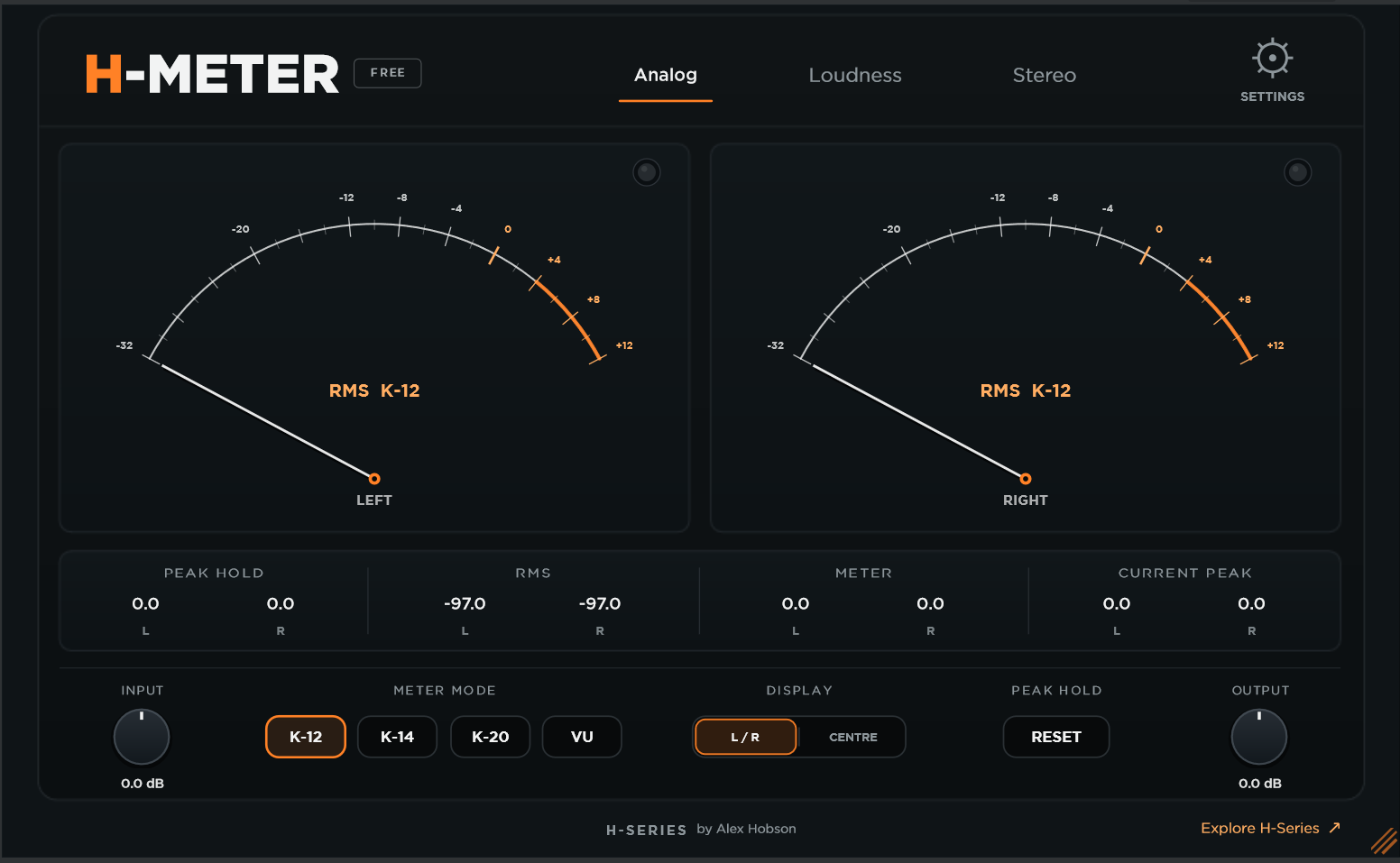Set display to L / R
The width and height of the screenshot is (1400, 863).
[x=745, y=737]
